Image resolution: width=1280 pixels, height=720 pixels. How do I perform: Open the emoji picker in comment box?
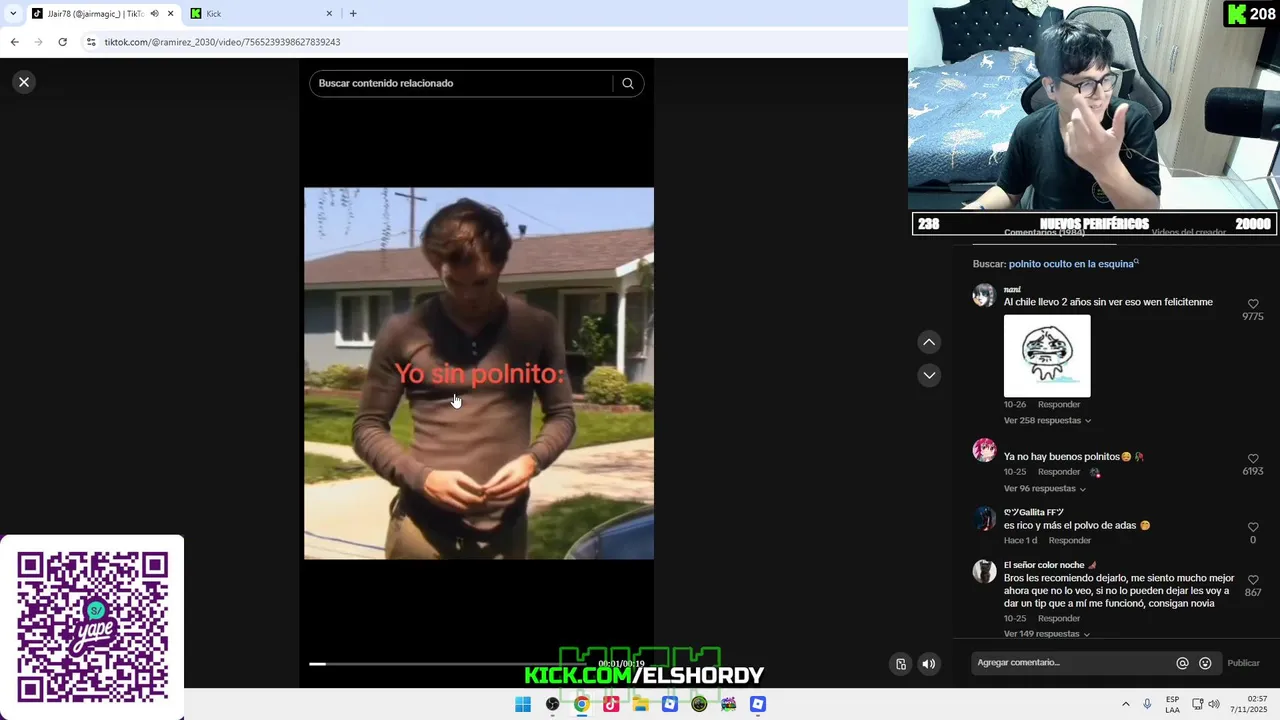[x=1205, y=663]
